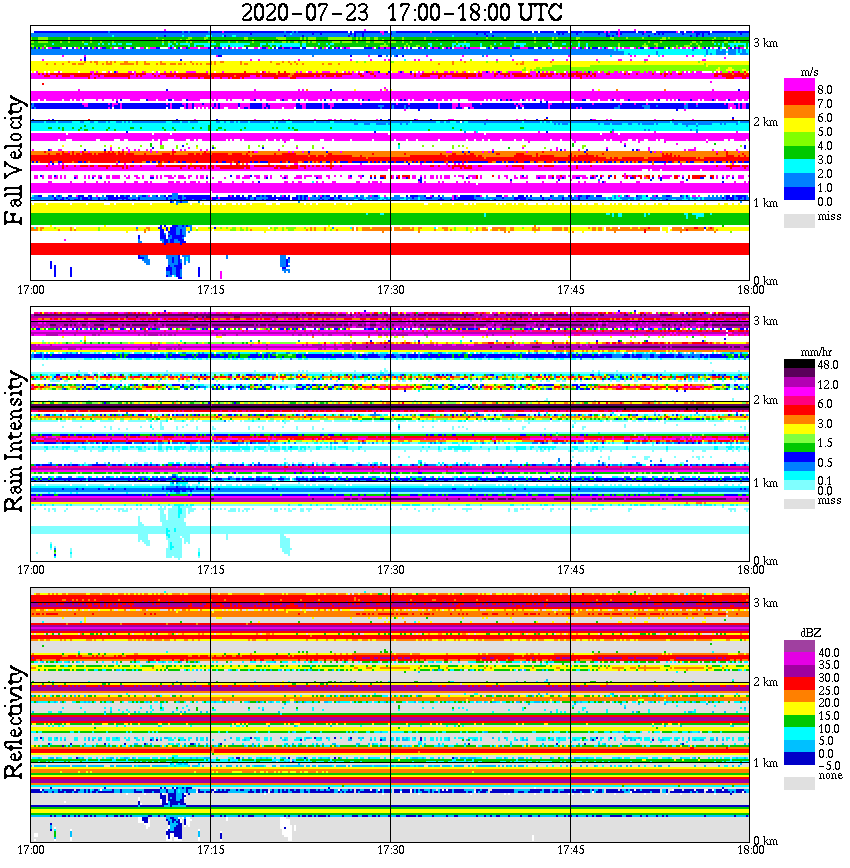Click the chart title "2020-07-23 17:00-18:00 UTC"
Viewport: 850px width, 868px height.
click(x=402, y=12)
